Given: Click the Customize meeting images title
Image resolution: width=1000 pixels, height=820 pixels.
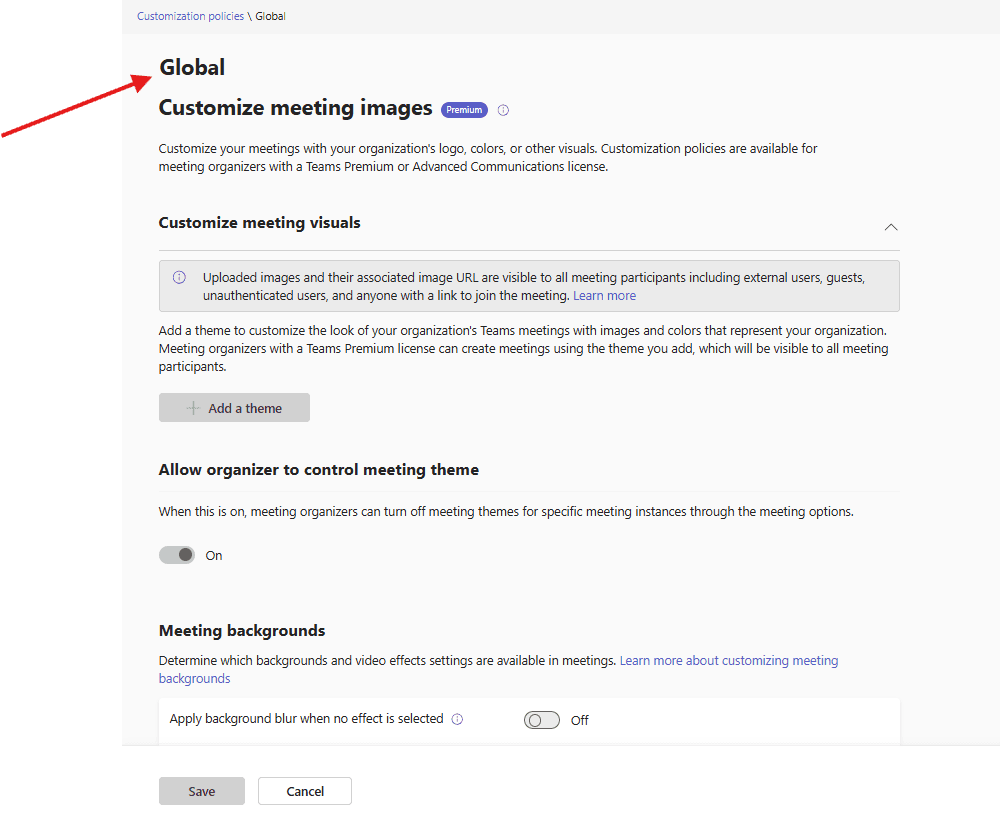Looking at the screenshot, I should pyautogui.click(x=295, y=108).
